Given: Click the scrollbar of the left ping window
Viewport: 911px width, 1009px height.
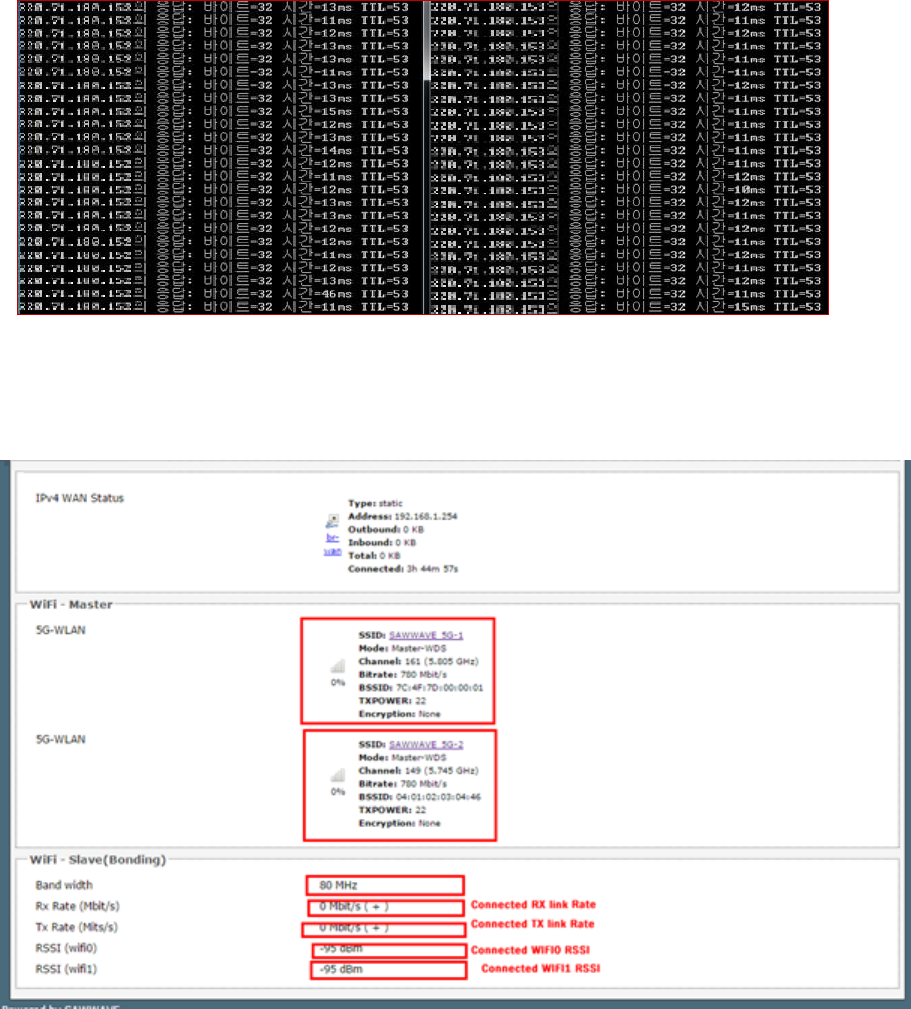Looking at the screenshot, I should click(x=426, y=42).
